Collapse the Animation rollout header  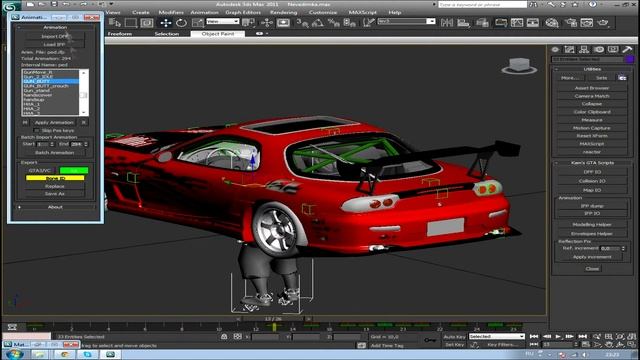(55, 27)
